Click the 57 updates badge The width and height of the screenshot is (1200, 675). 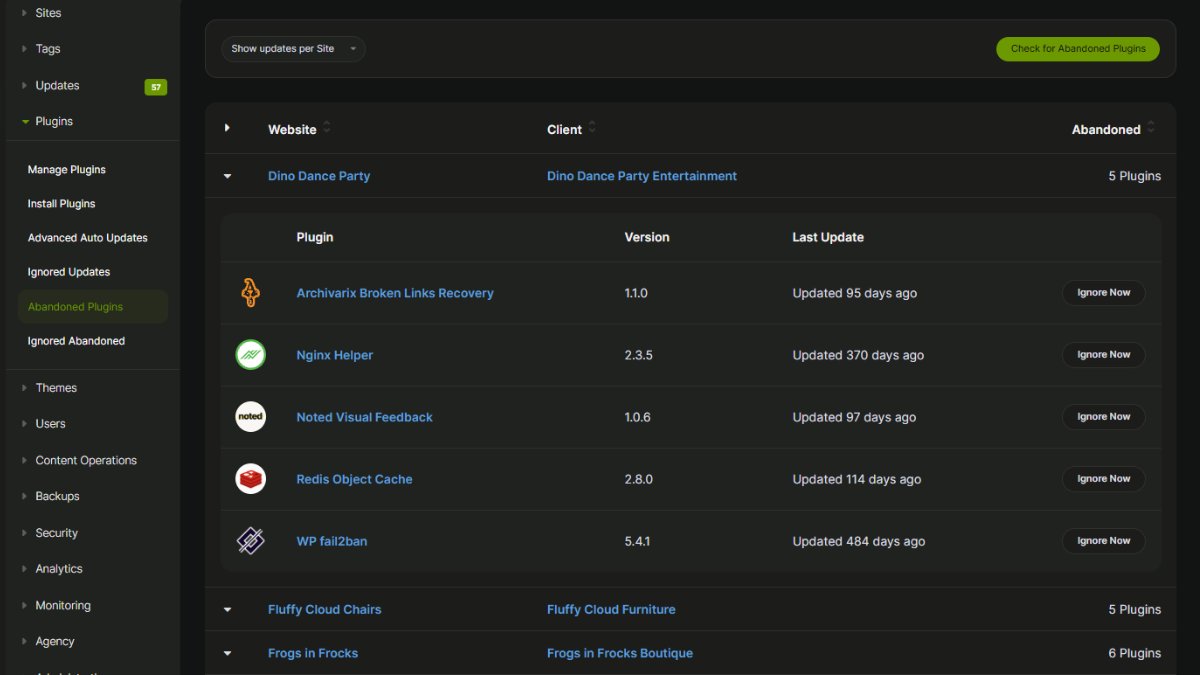point(156,87)
